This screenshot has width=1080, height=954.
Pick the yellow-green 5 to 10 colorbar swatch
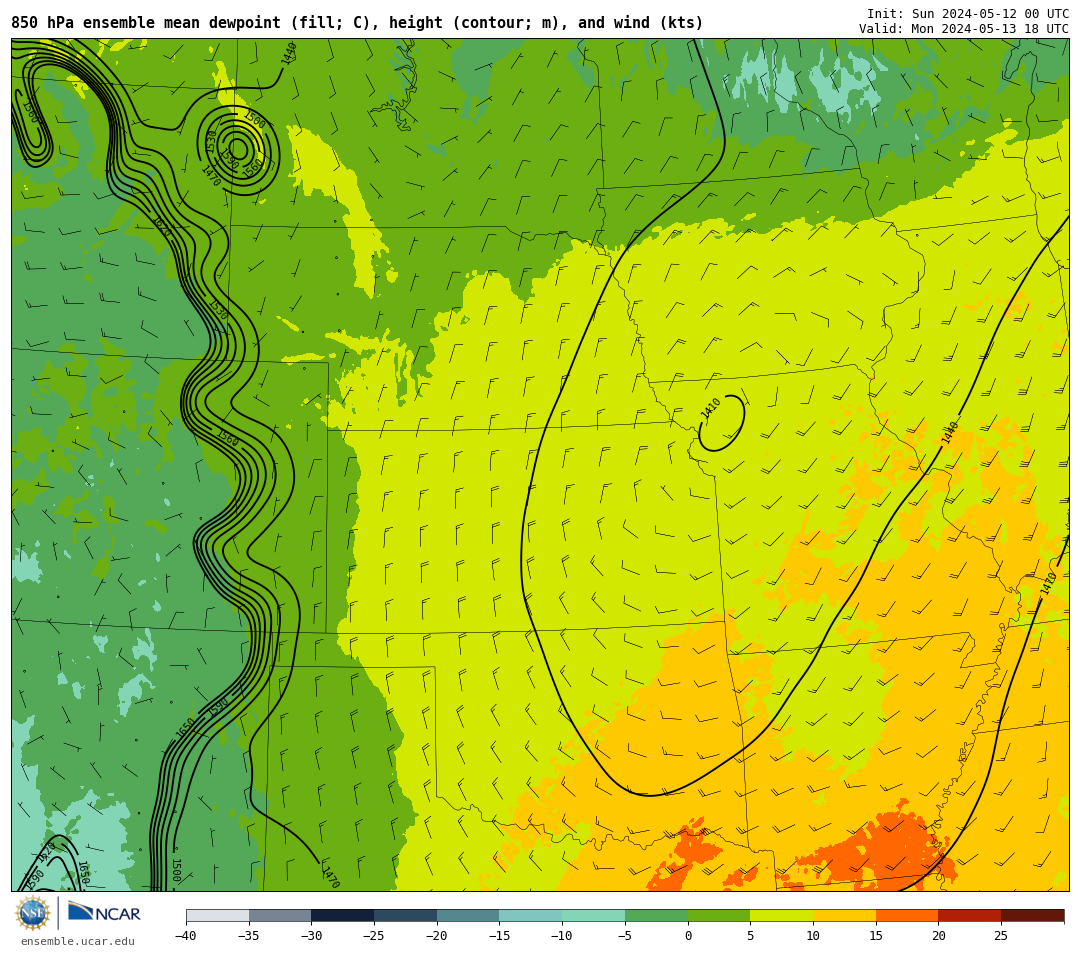[x=781, y=915]
